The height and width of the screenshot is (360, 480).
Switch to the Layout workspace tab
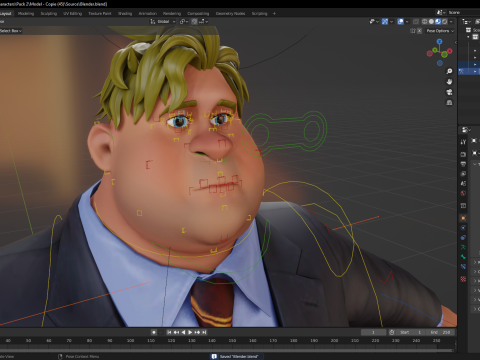click(x=6, y=13)
